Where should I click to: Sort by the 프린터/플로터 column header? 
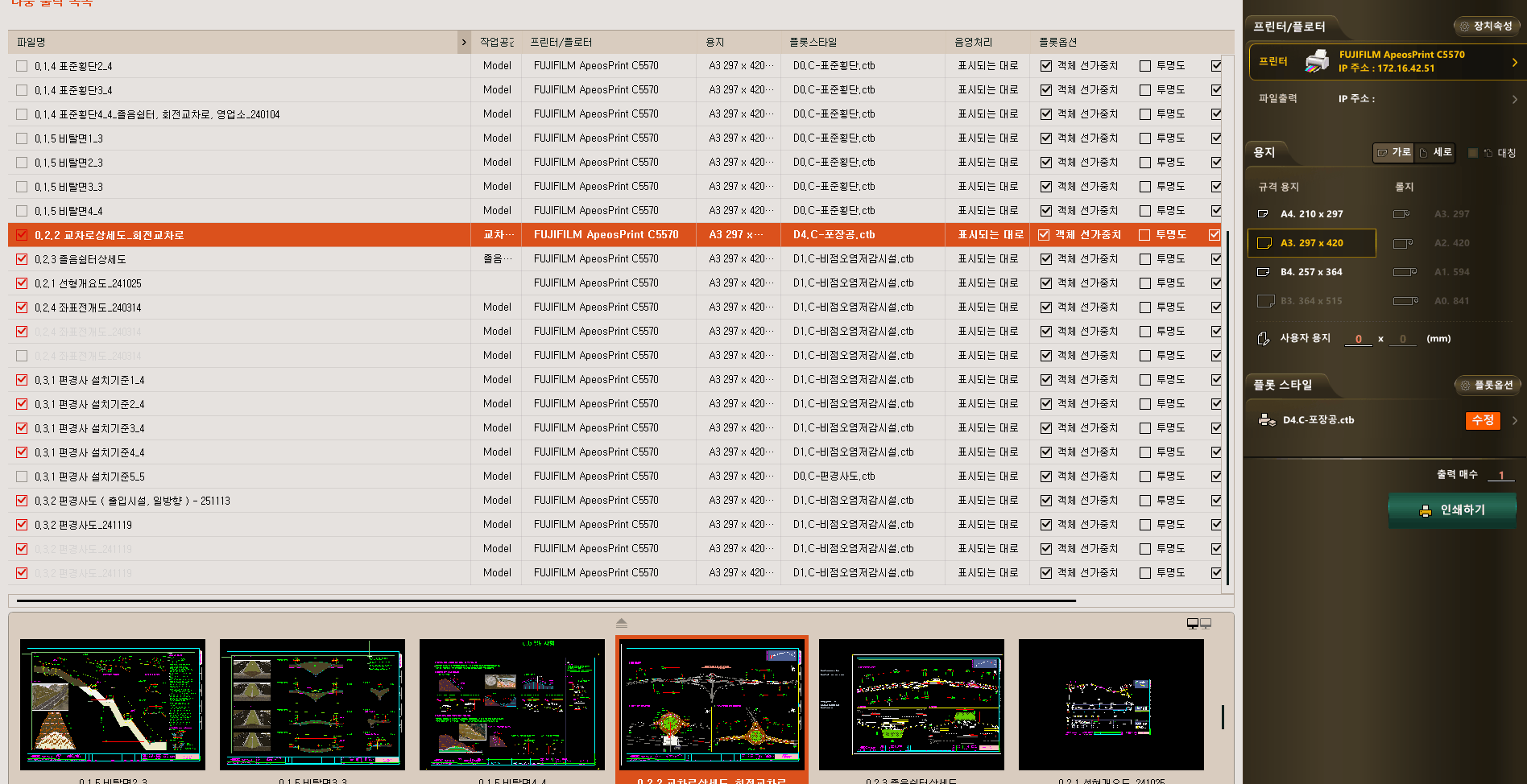[561, 42]
